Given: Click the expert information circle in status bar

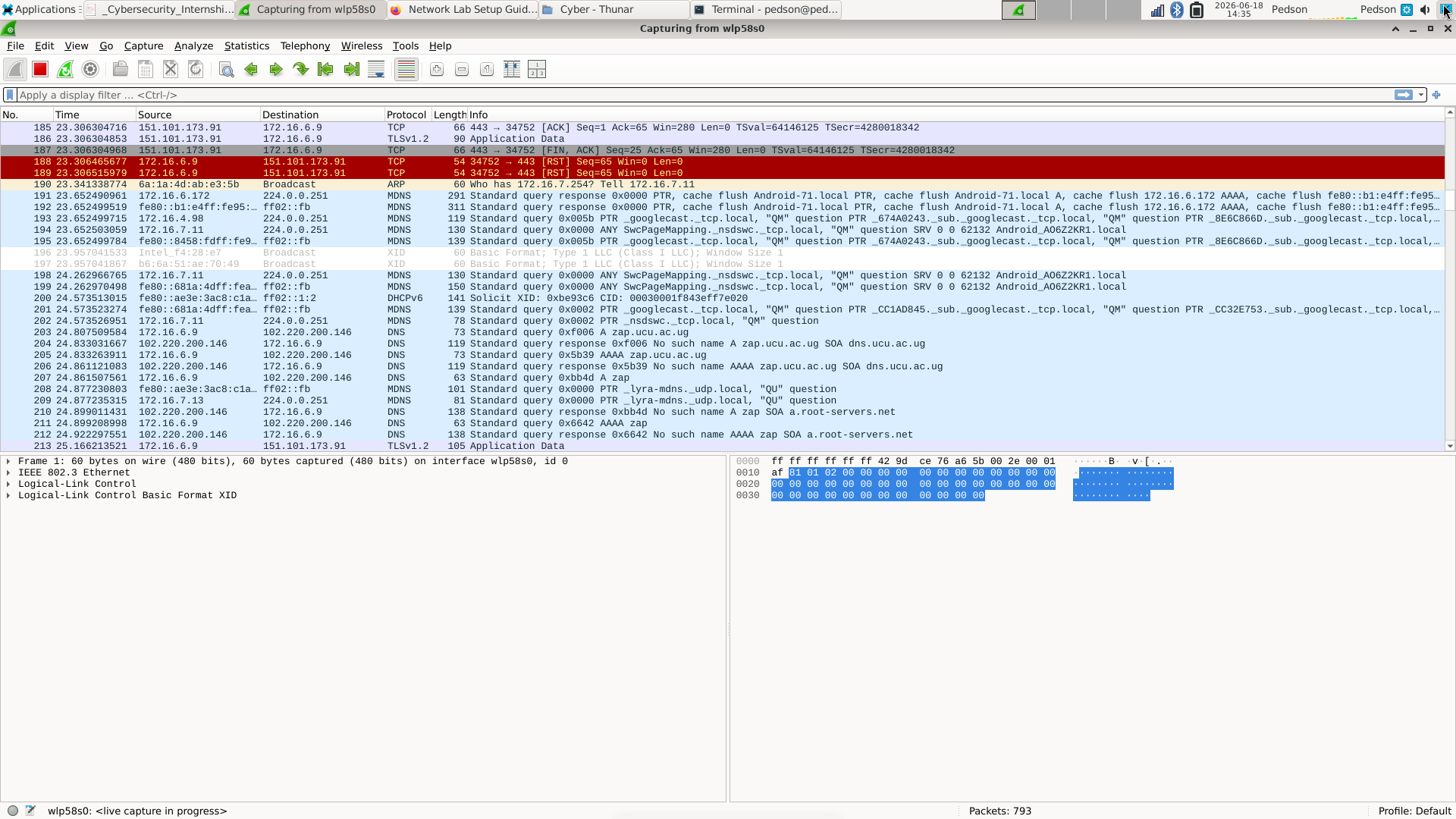Looking at the screenshot, I should click(13, 811).
